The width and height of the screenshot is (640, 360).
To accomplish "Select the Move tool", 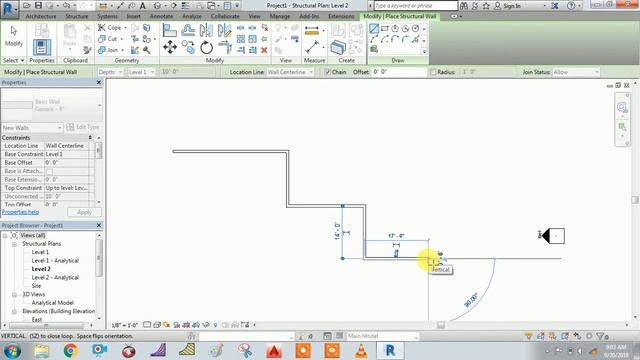I will click(x=170, y=47).
